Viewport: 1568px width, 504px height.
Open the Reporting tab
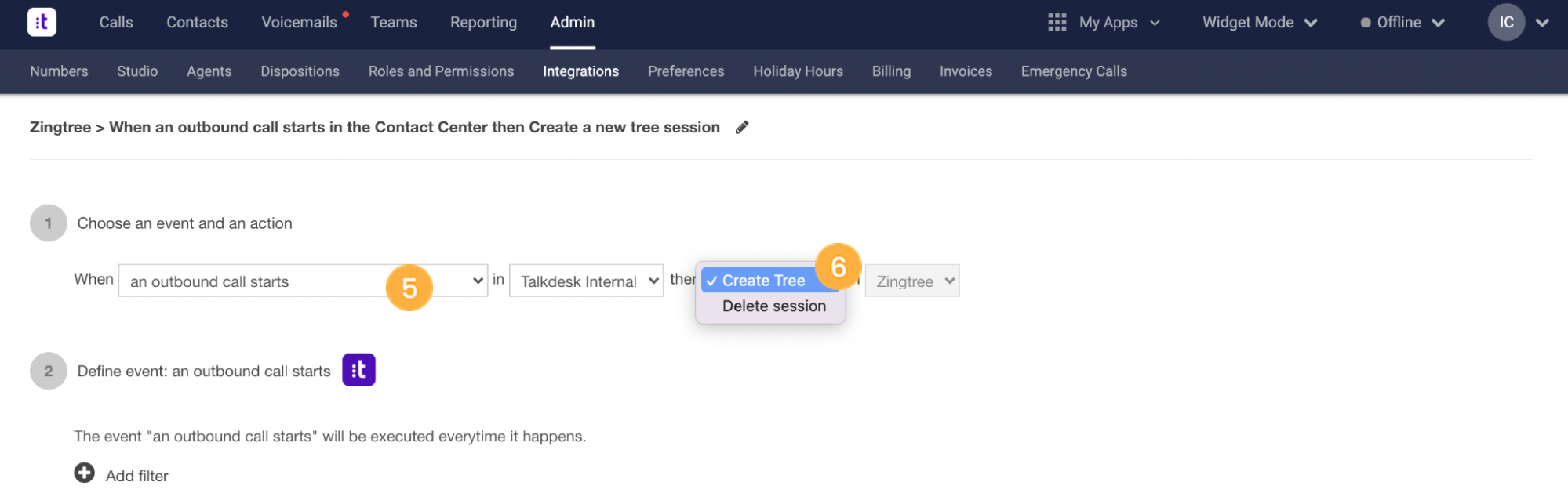(483, 22)
